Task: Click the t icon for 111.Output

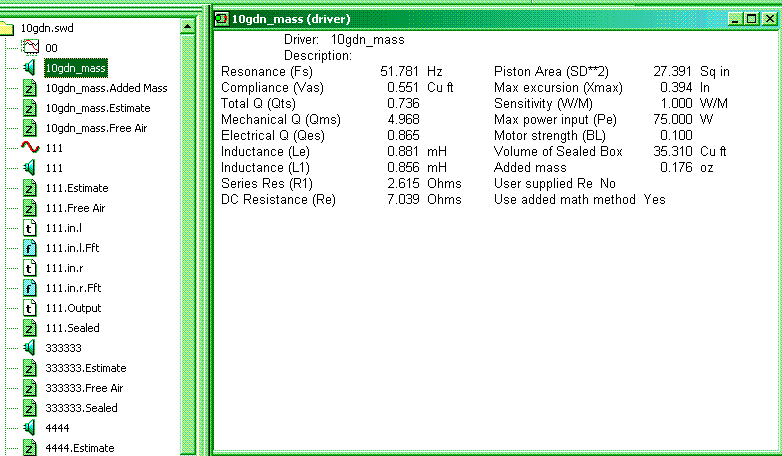Action: 30,308
